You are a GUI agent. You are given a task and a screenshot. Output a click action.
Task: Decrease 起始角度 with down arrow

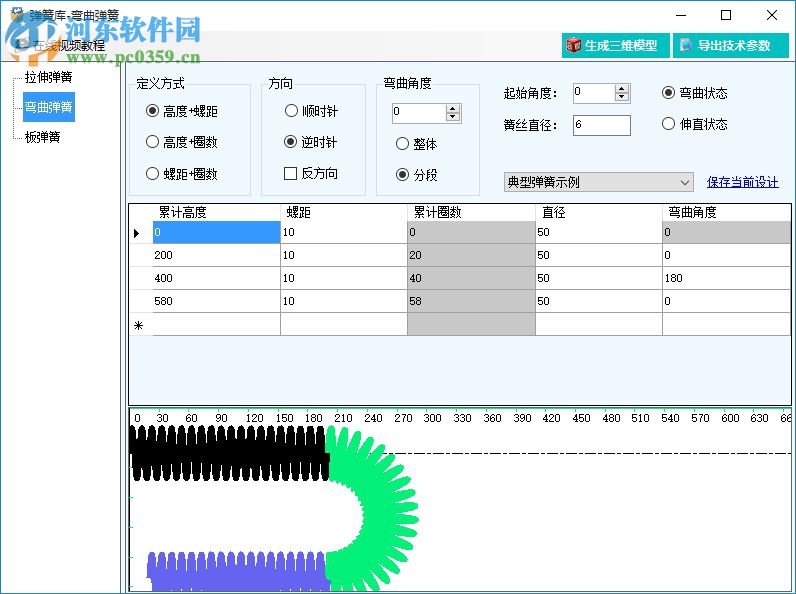click(x=622, y=97)
